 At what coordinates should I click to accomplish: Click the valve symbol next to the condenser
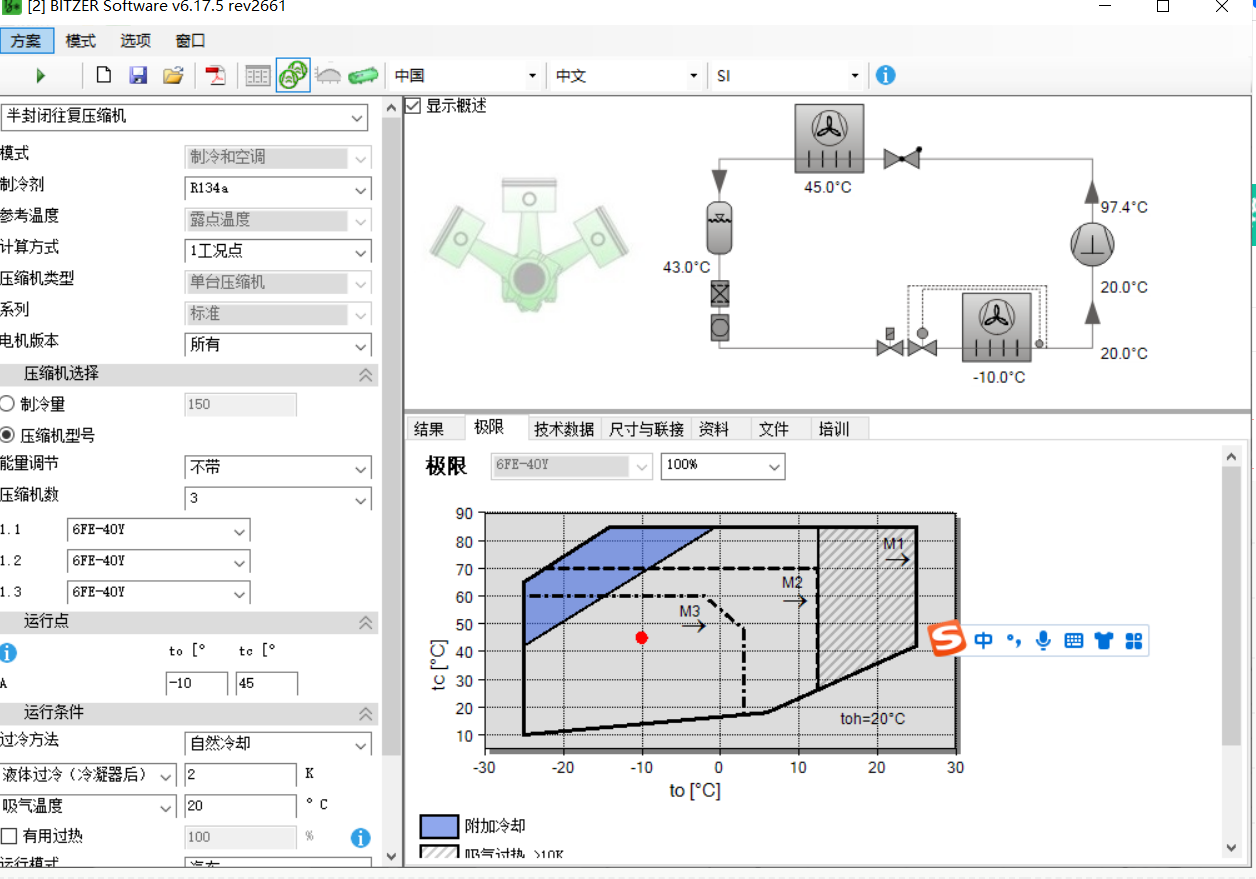click(x=902, y=157)
